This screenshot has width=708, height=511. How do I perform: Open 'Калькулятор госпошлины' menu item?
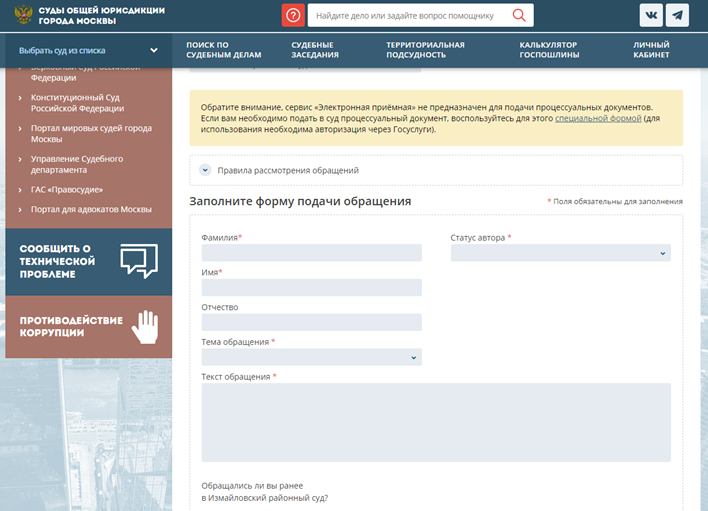[549, 50]
